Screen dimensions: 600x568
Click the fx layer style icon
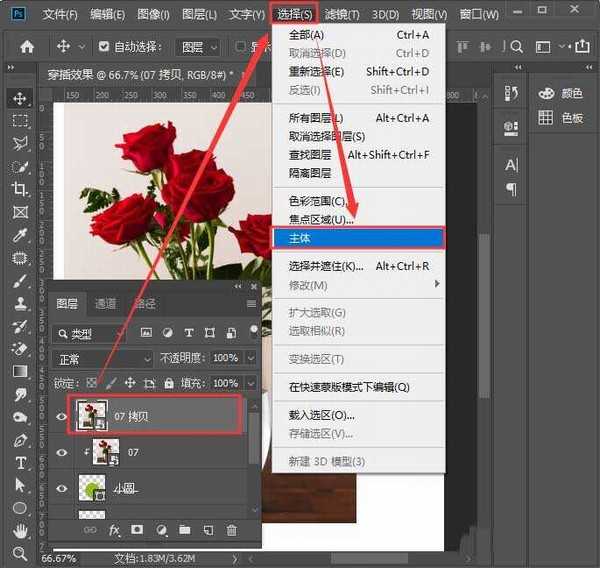point(114,530)
